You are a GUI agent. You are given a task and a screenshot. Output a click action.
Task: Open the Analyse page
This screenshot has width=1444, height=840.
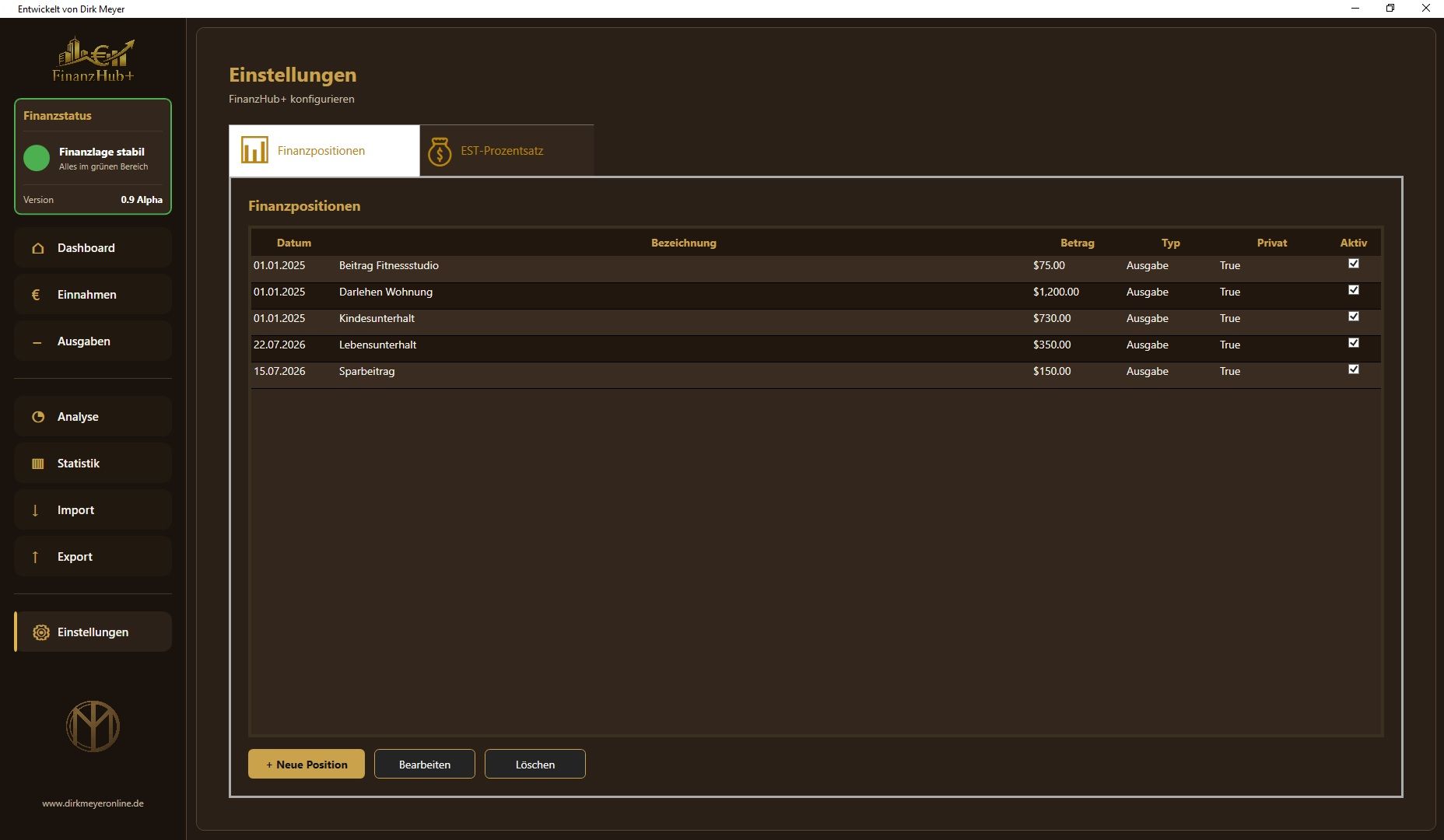93,417
